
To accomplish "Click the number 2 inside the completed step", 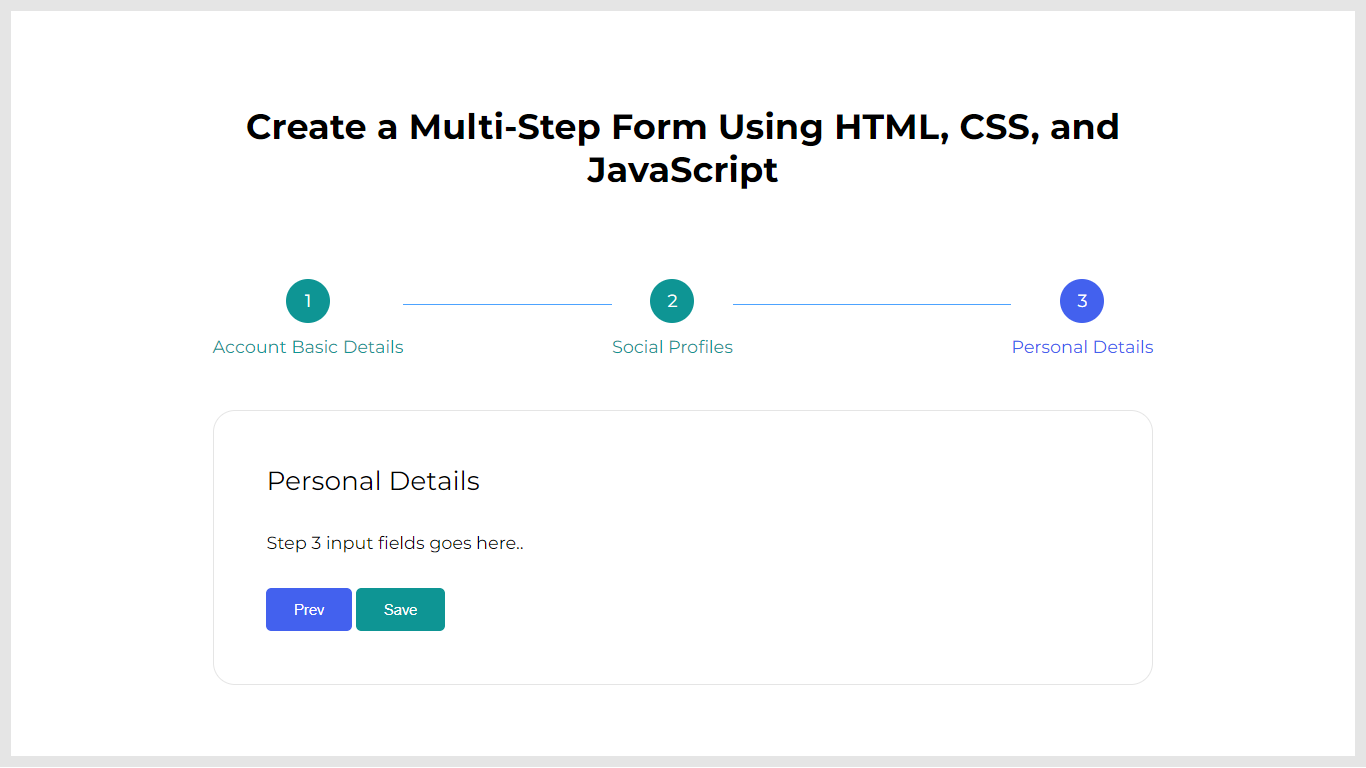I will pyautogui.click(x=672, y=301).
